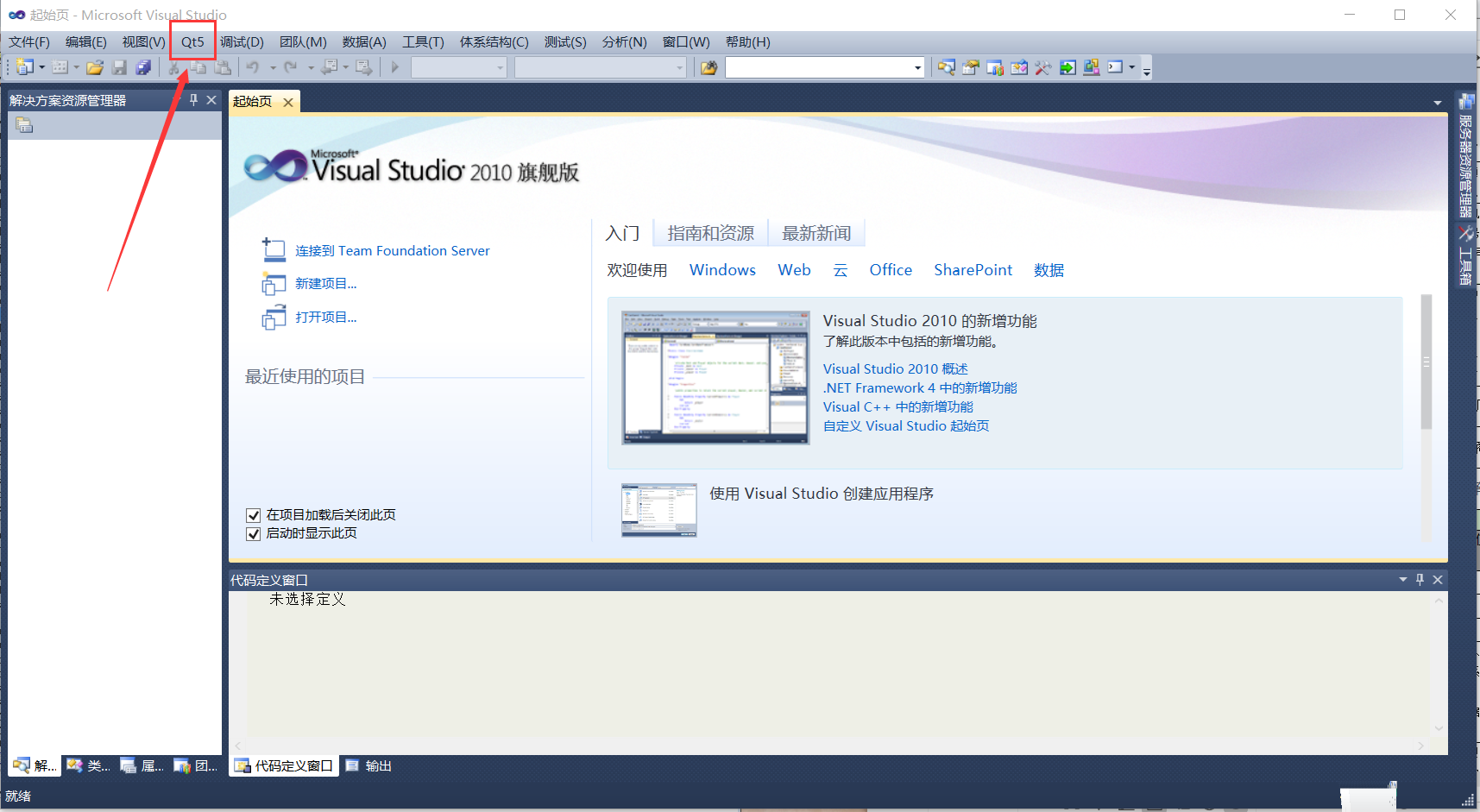The image size is (1480, 812).
Task: Switch to the 最新新闻 tab
Action: click(x=815, y=232)
